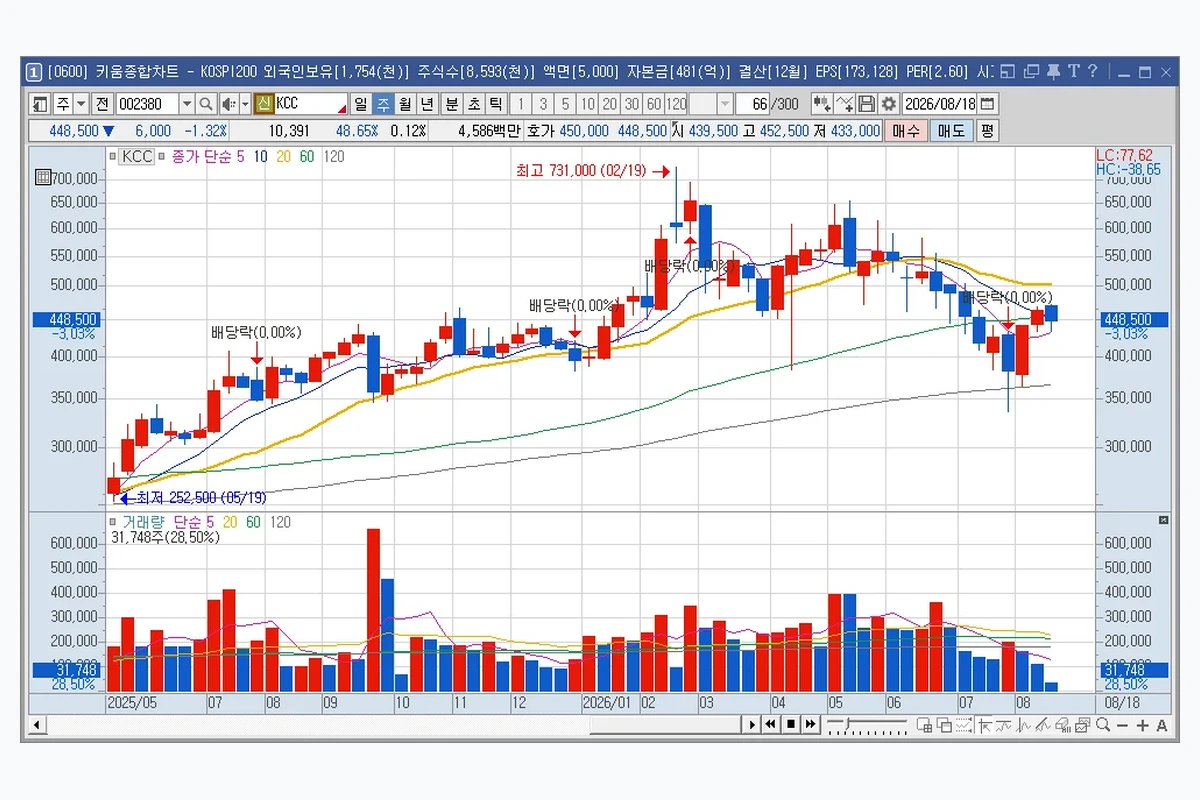Add a candle indicator with chart-plus icon

(822, 104)
